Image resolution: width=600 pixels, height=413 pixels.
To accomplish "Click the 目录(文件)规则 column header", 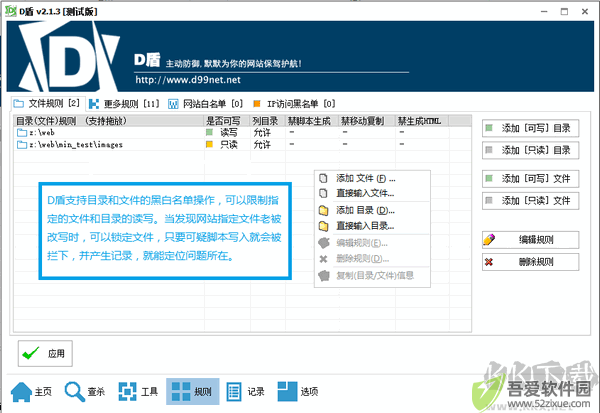I will click(x=109, y=121).
